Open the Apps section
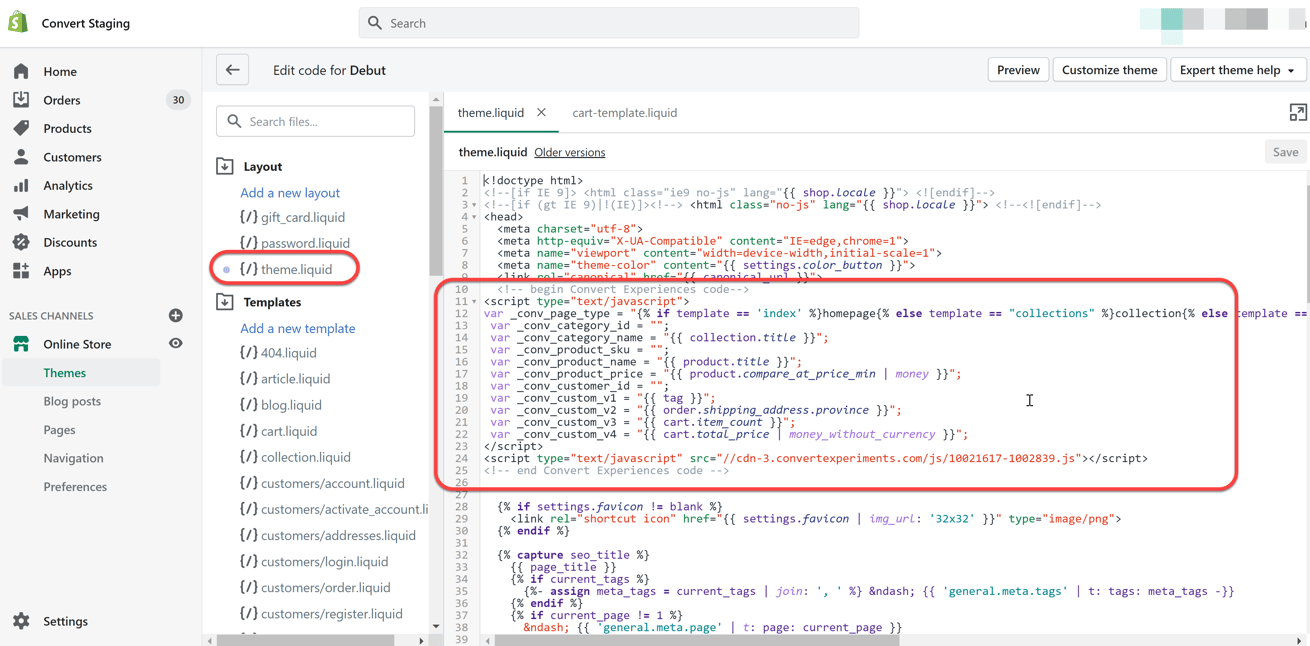Viewport: 1310px width, 646px height. [x=56, y=270]
